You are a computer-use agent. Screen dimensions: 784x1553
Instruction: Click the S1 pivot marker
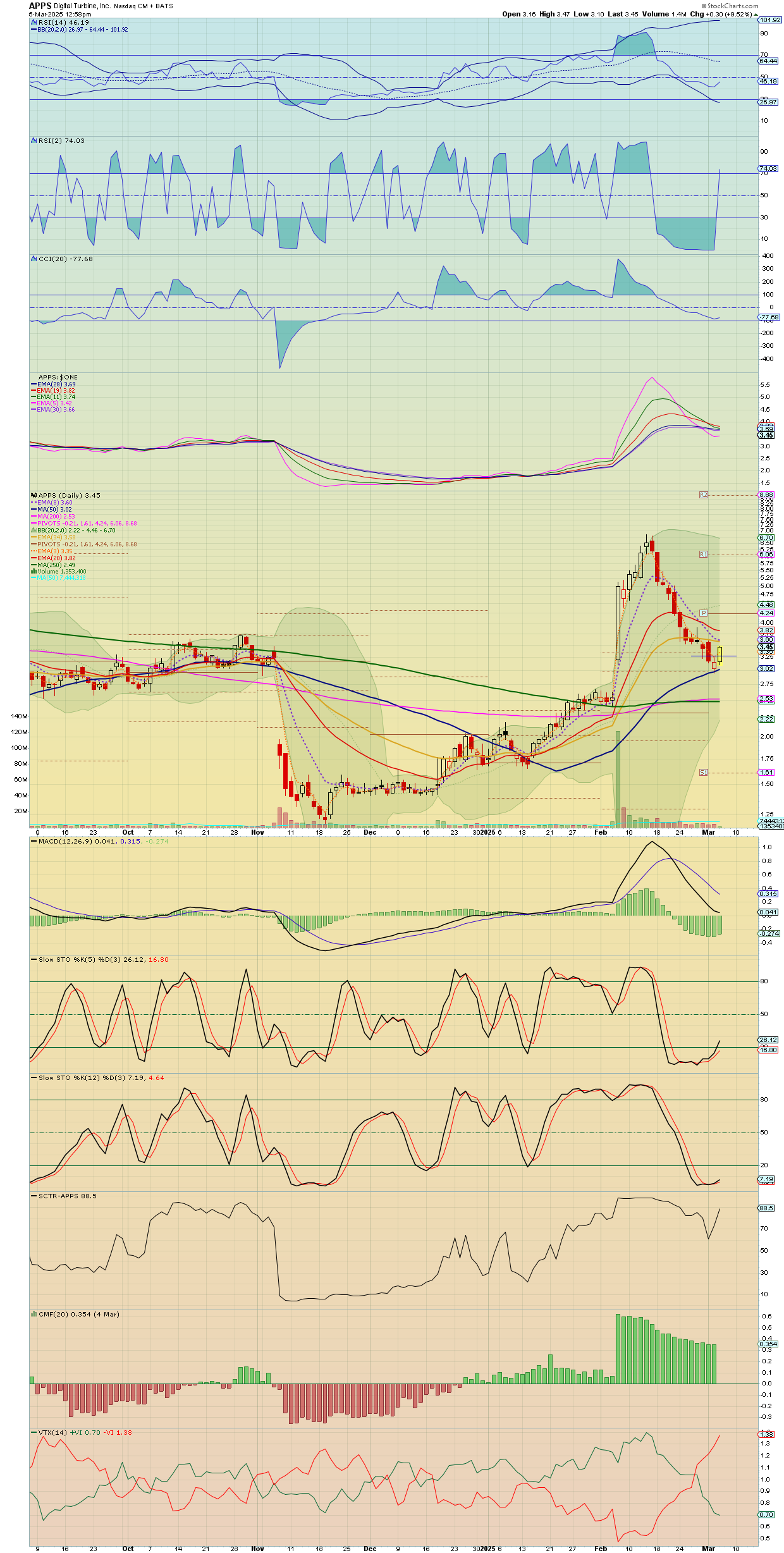(704, 772)
